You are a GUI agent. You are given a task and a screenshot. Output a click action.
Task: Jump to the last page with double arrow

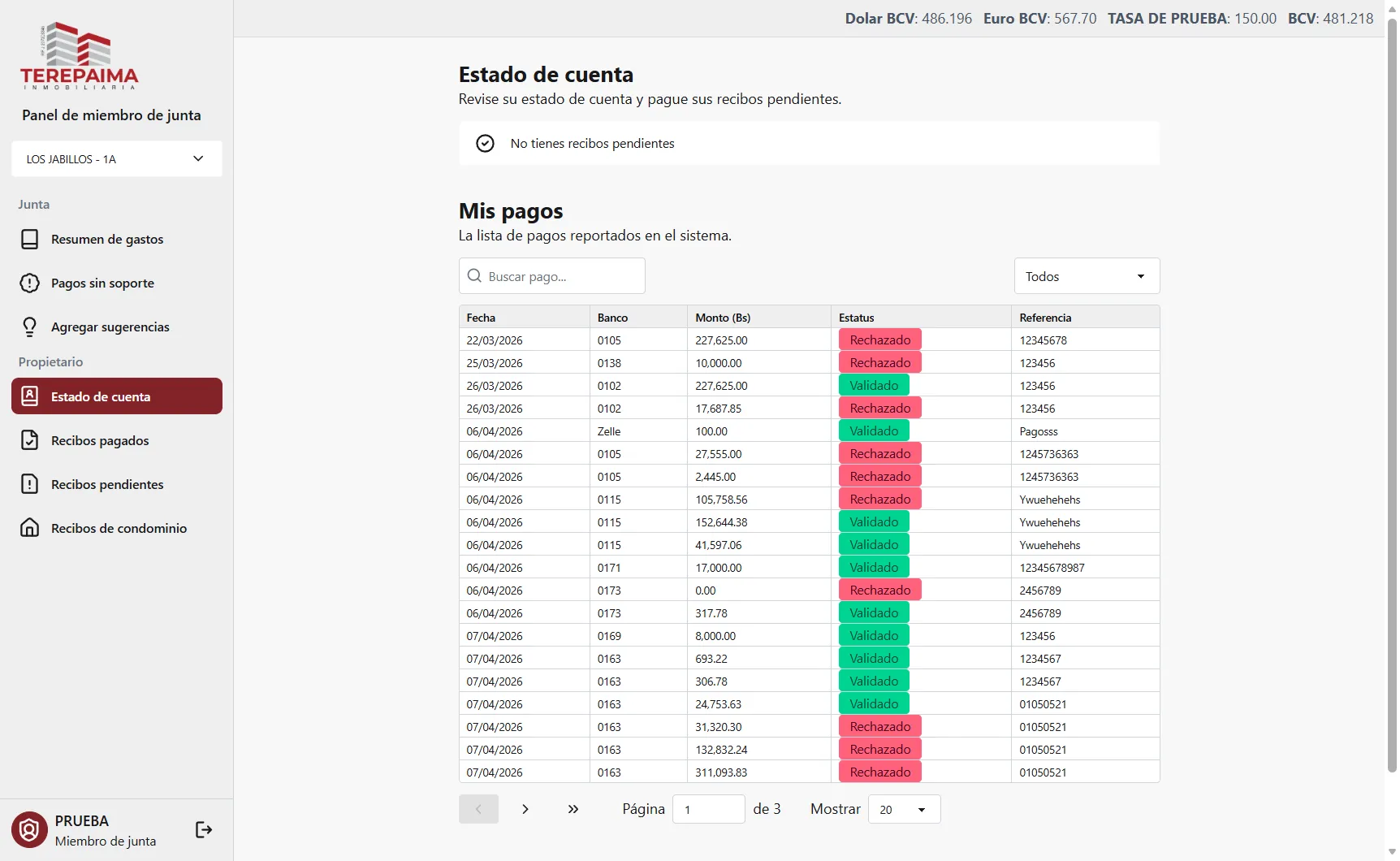(573, 809)
